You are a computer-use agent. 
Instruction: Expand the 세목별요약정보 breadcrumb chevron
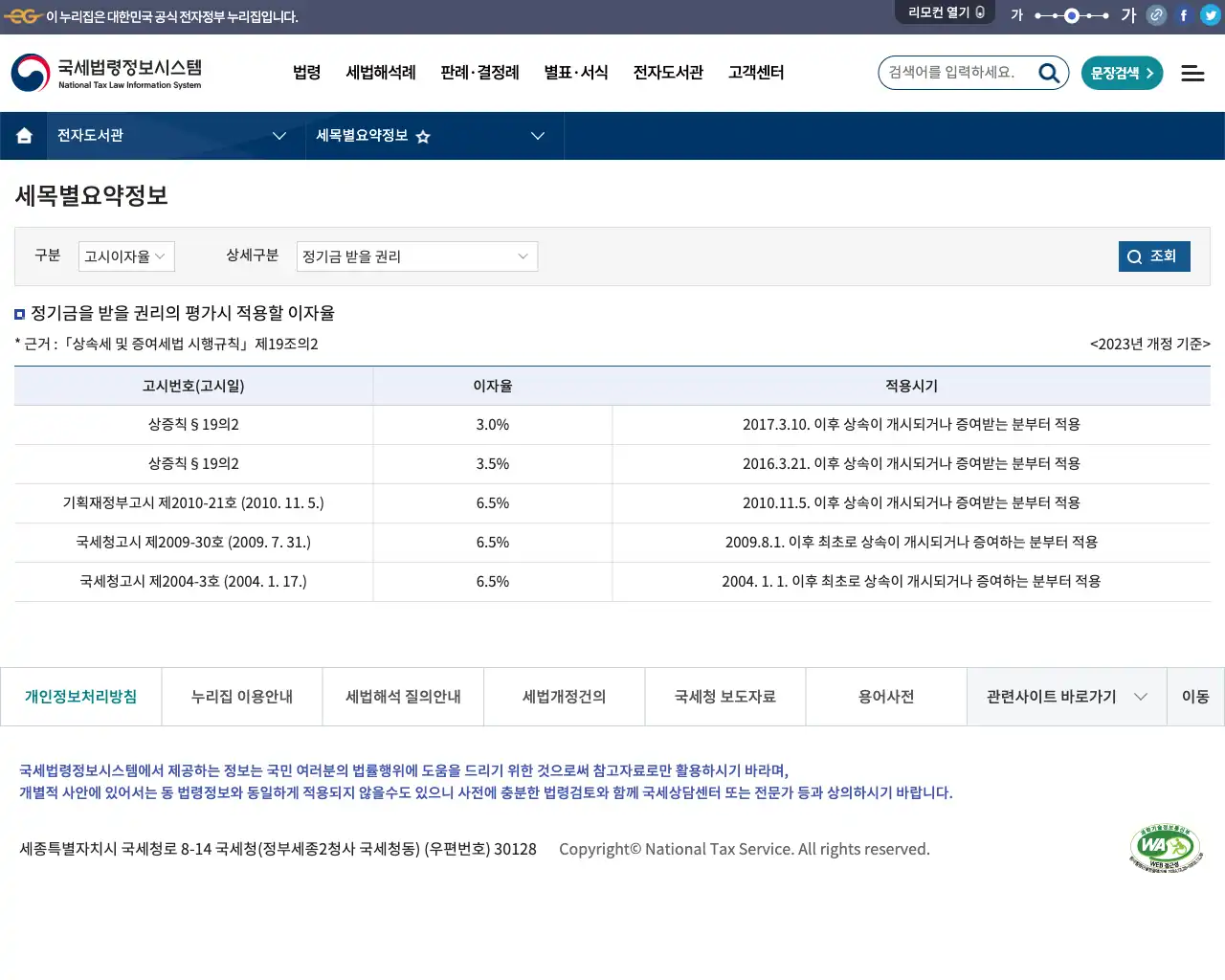point(538,136)
